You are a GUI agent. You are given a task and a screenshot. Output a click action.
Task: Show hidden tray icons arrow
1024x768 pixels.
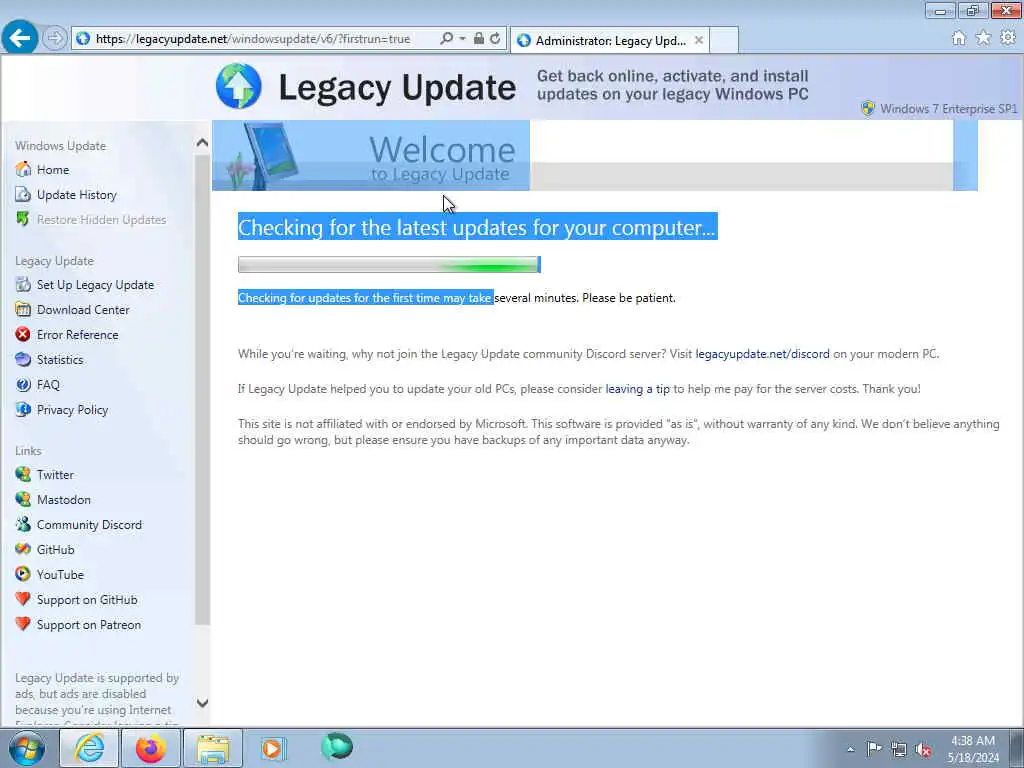[x=850, y=749]
